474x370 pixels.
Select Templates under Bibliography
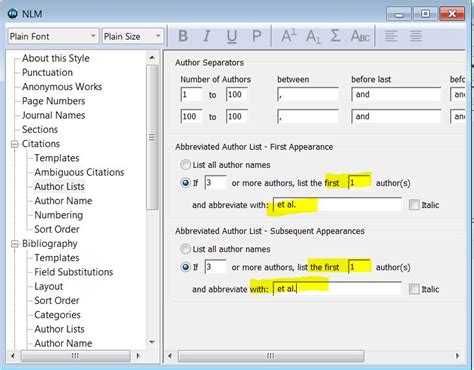pos(57,258)
